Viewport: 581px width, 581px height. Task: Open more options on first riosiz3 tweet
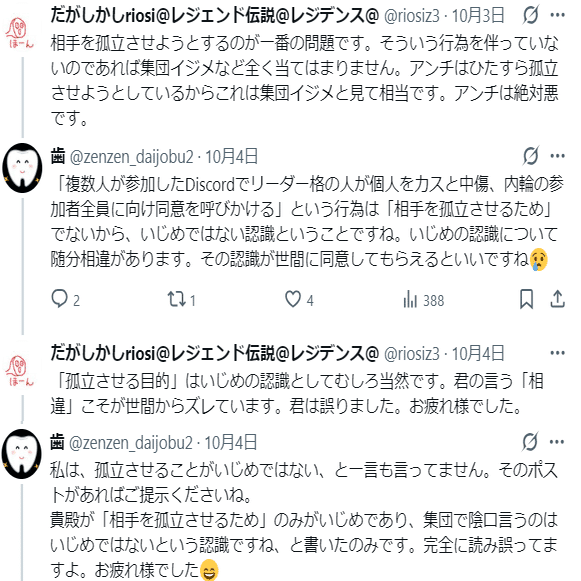(x=558, y=15)
